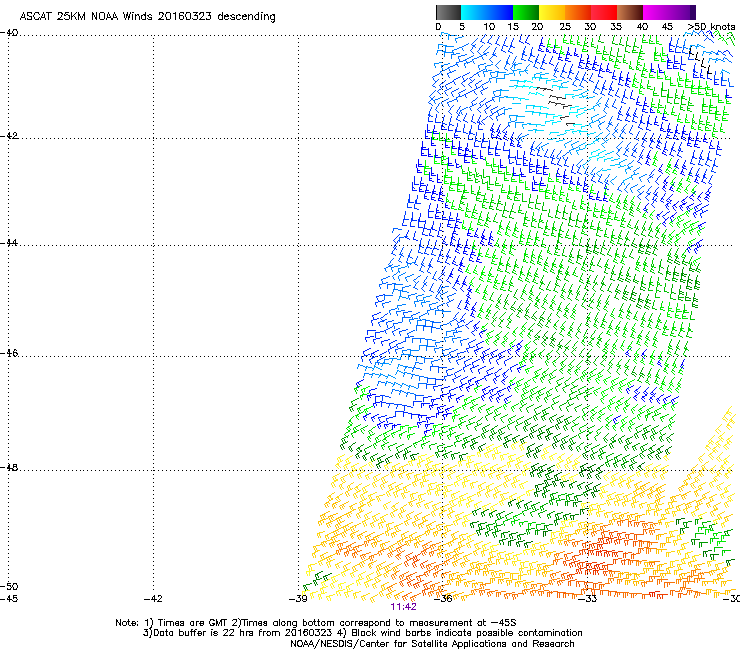Screen dimensions: 740x650
Task: Select the dark blue 10-15 knots color segment
Action: [x=500, y=12]
